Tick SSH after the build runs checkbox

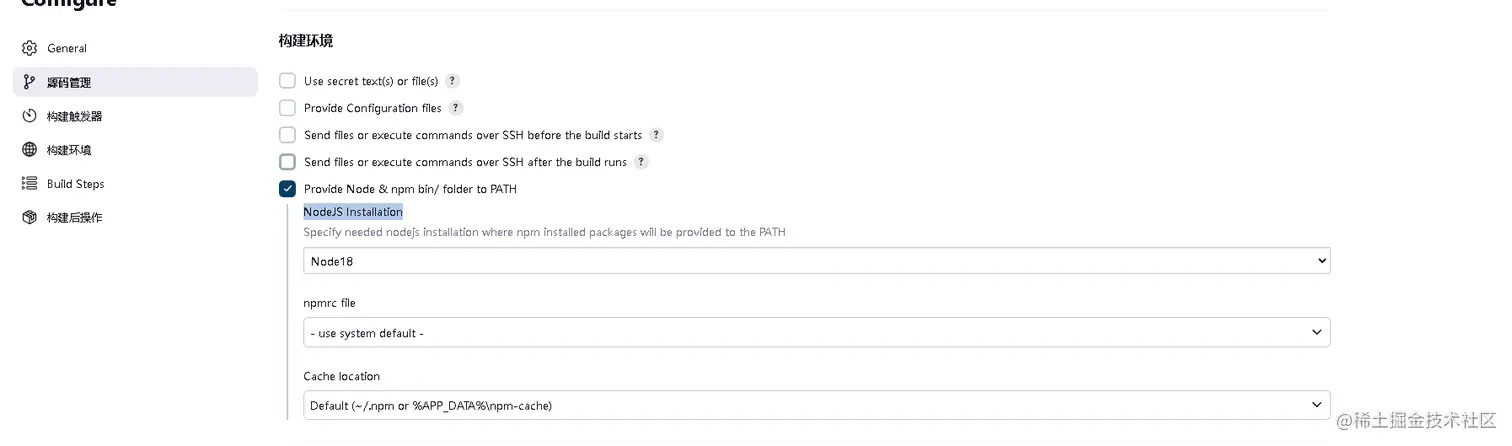[x=288, y=162]
